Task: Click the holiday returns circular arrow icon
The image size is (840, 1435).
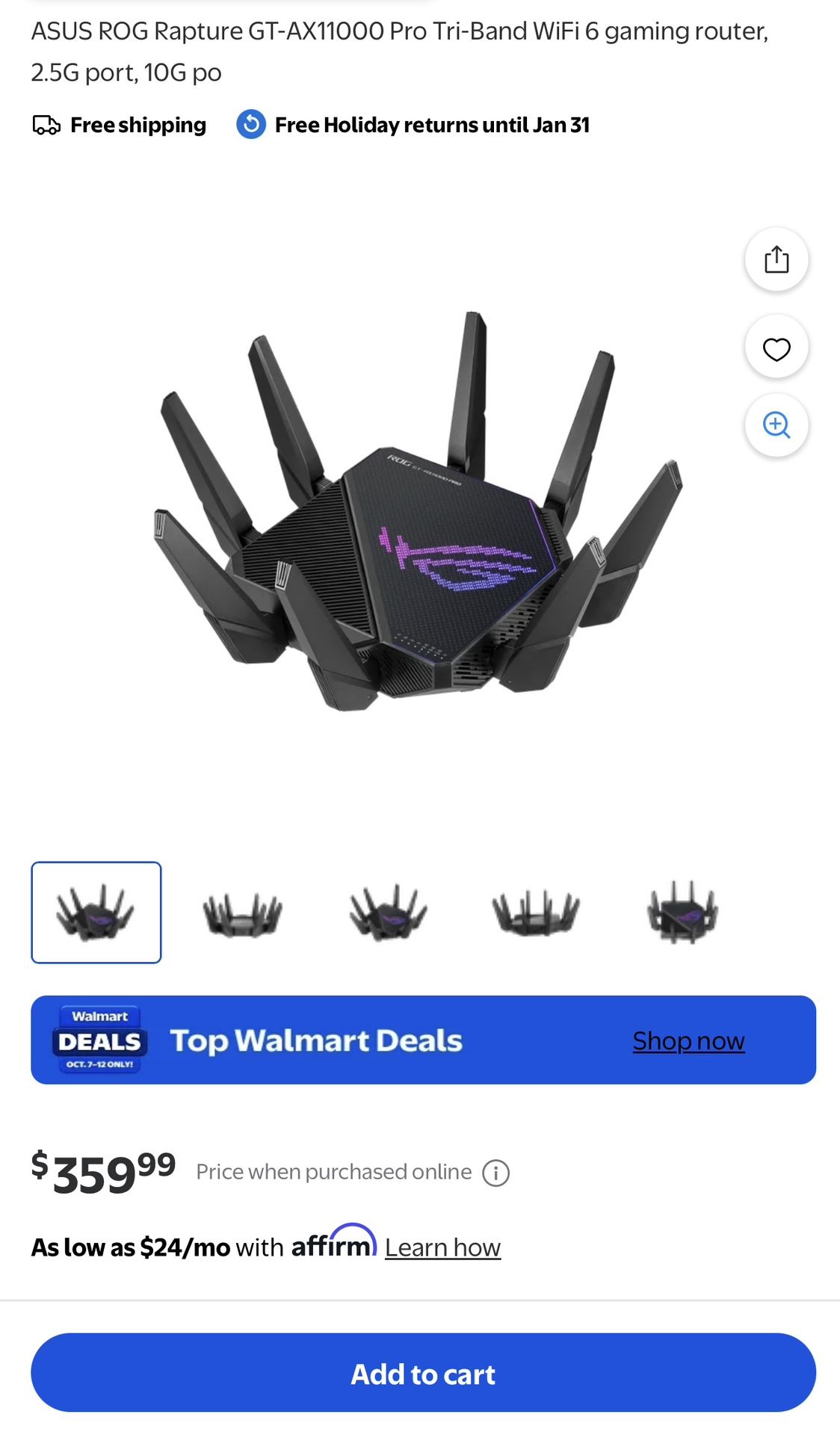Action: pyautogui.click(x=251, y=124)
